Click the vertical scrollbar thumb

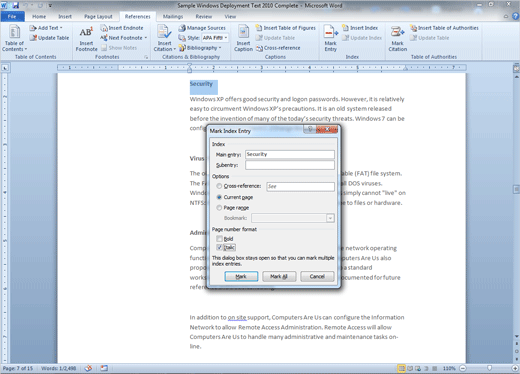[516, 190]
